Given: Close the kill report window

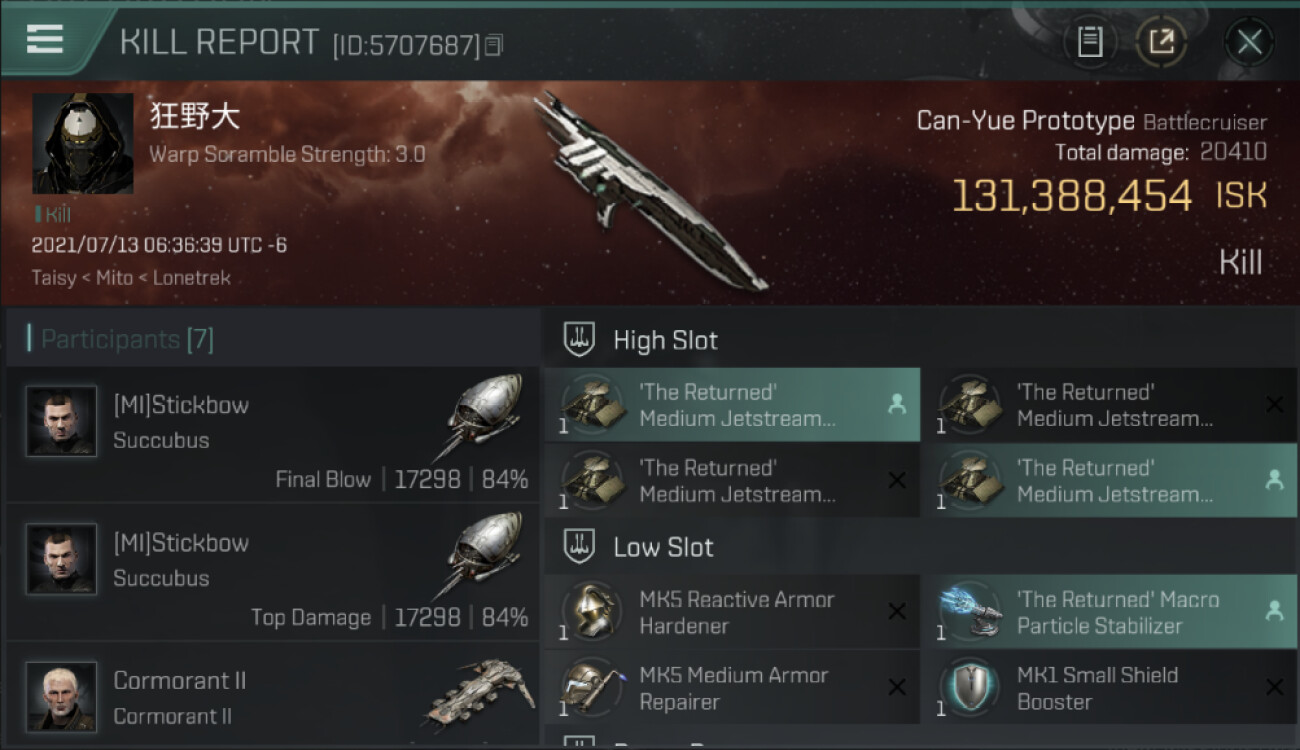Looking at the screenshot, I should tap(1248, 42).
